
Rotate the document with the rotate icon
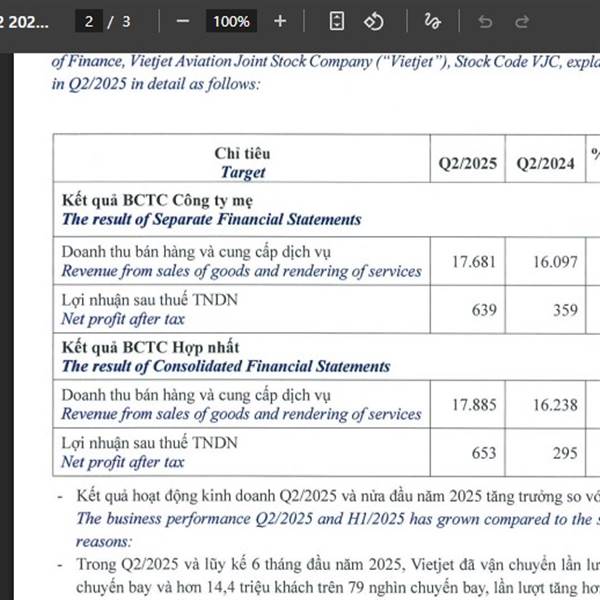pos(373,21)
